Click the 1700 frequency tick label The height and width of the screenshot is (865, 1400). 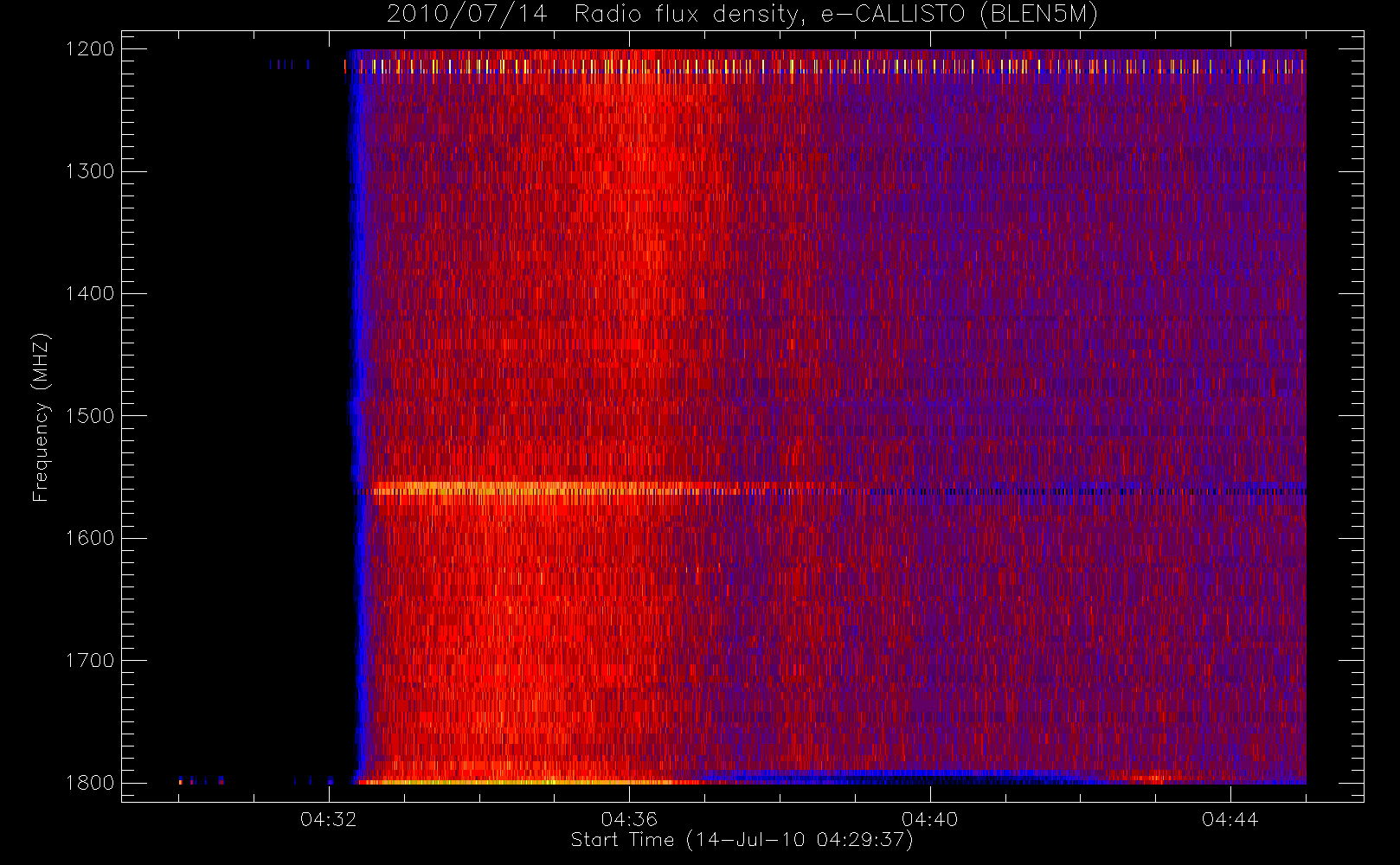click(x=90, y=660)
